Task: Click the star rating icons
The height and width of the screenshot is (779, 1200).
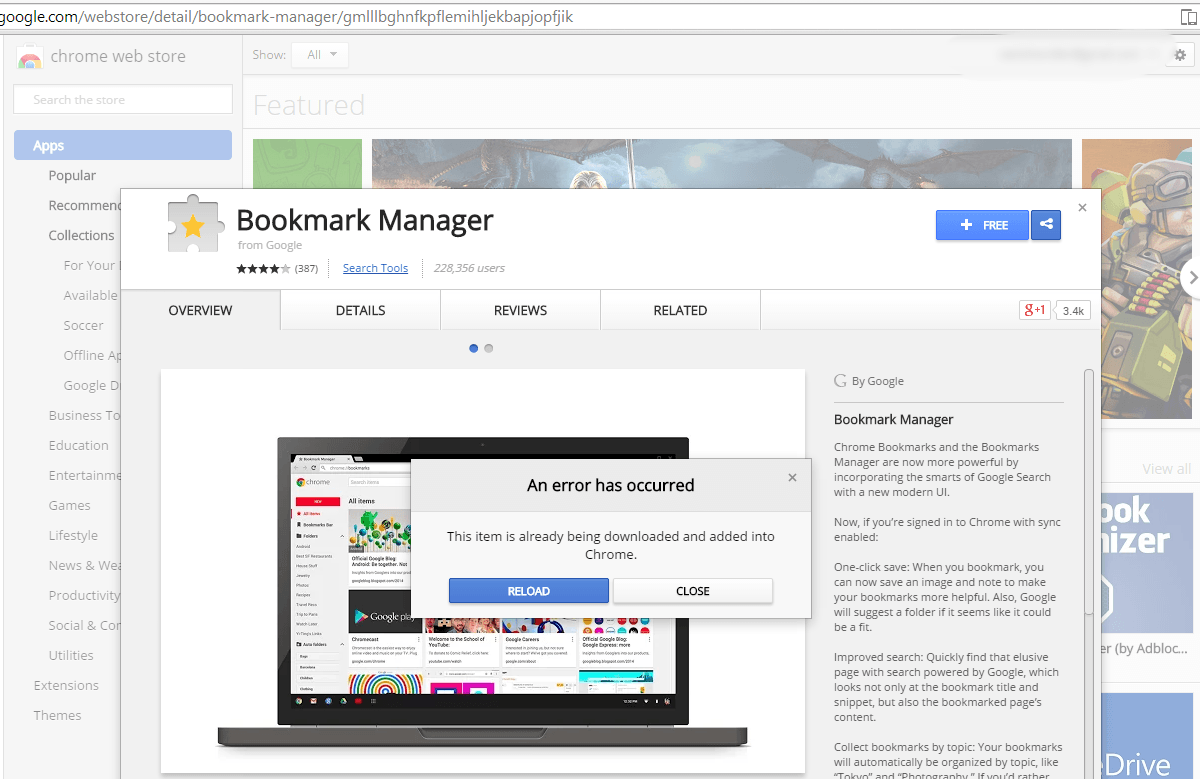Action: 263,268
